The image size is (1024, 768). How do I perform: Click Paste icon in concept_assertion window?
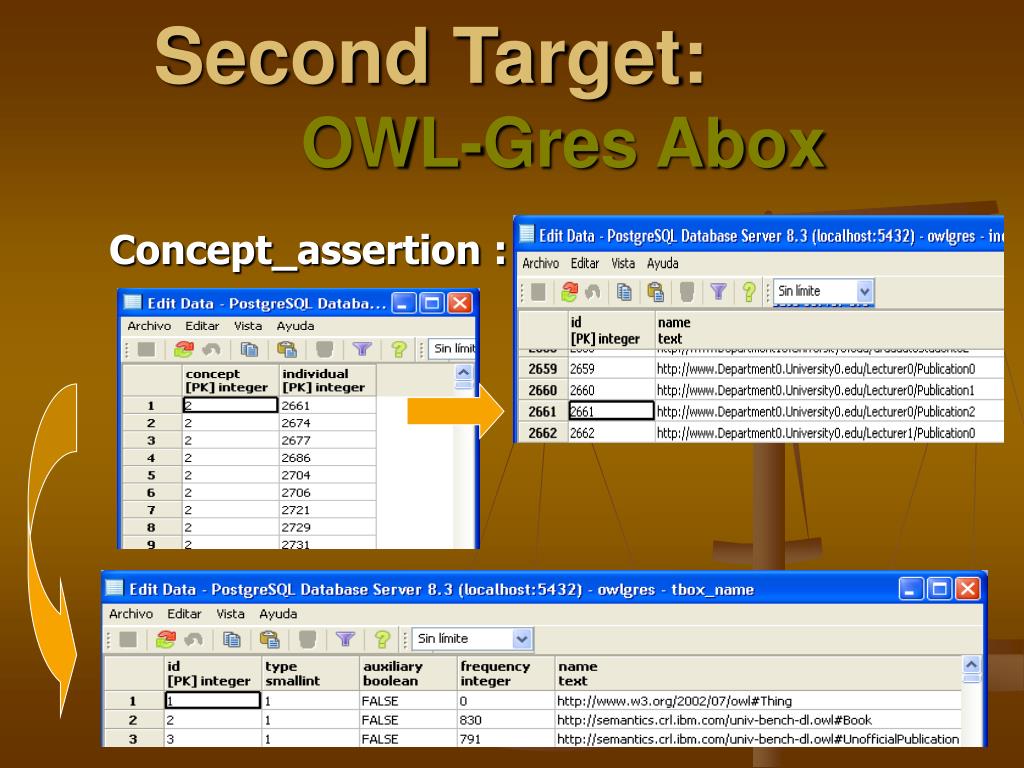tap(286, 349)
